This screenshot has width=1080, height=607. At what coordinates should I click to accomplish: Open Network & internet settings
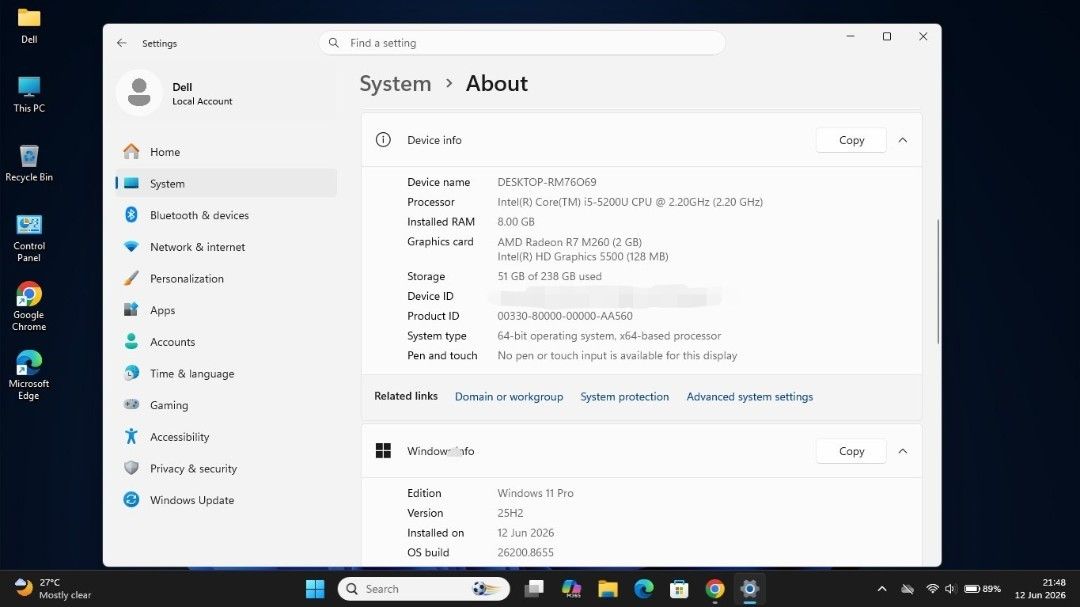pos(226,247)
